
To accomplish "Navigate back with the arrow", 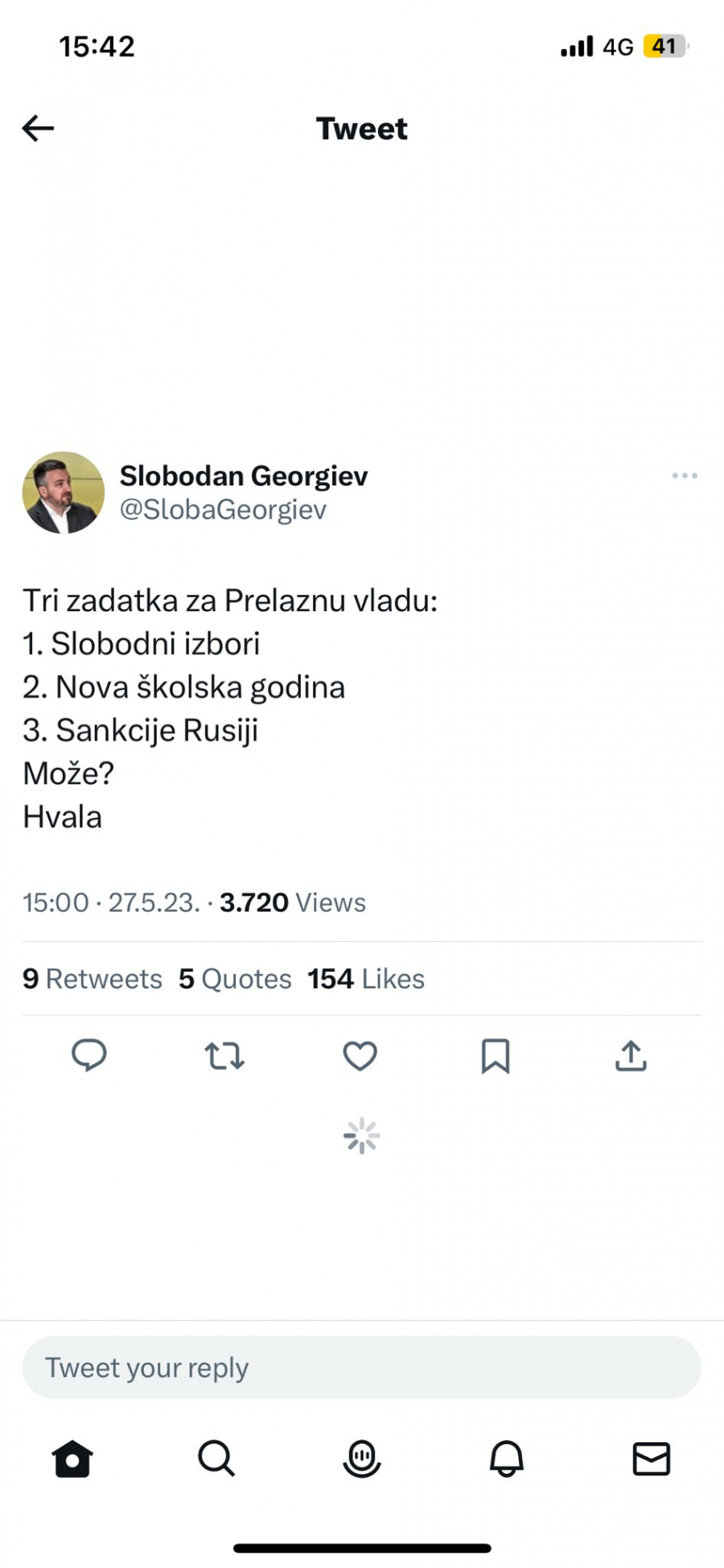I will [37, 128].
